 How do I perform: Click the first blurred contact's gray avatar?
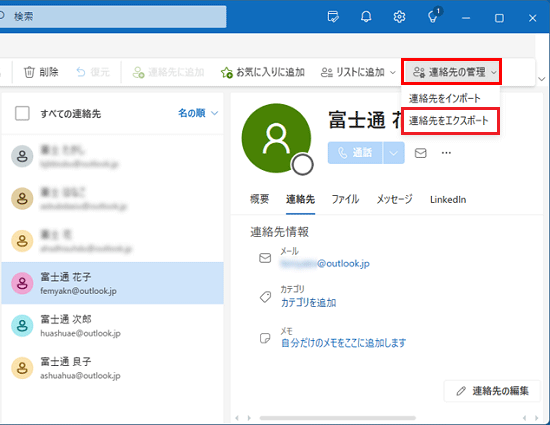(22, 156)
